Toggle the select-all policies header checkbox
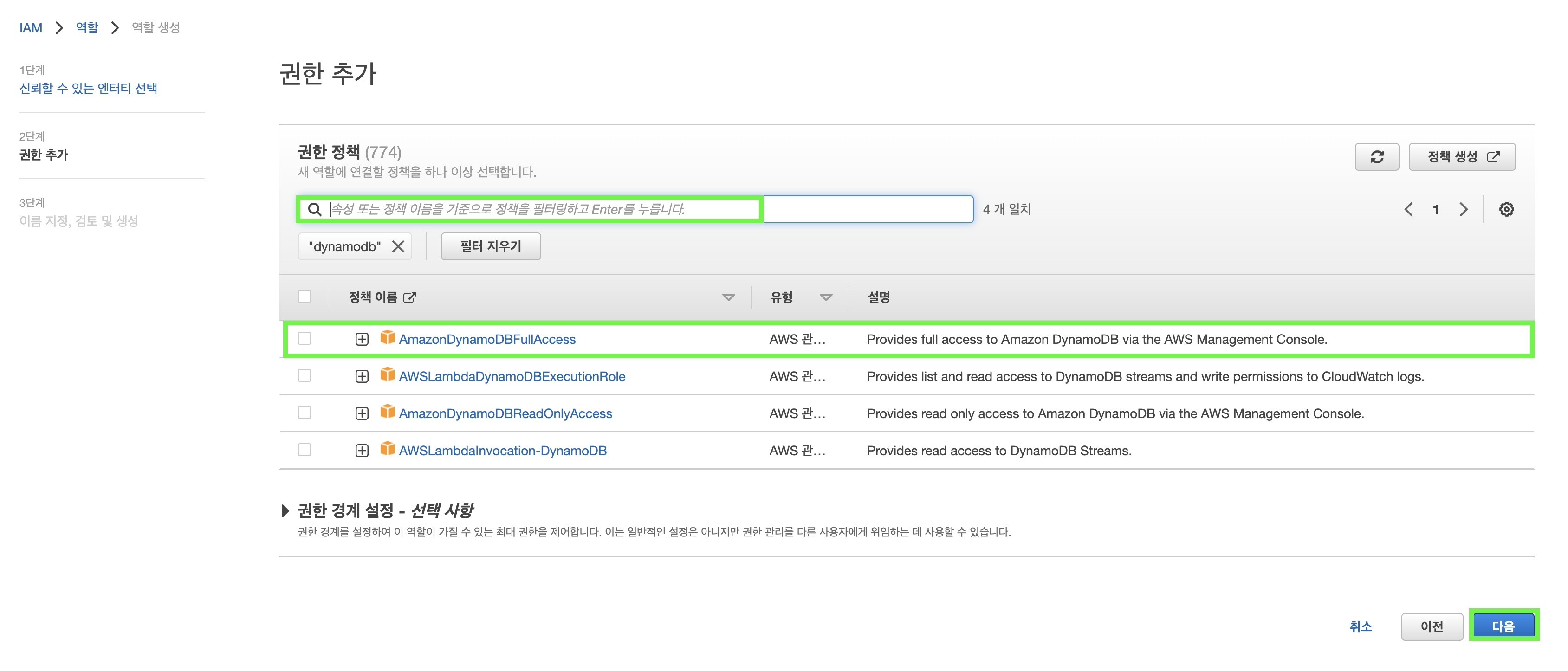This screenshot has height=671, width=1568. 305,297
